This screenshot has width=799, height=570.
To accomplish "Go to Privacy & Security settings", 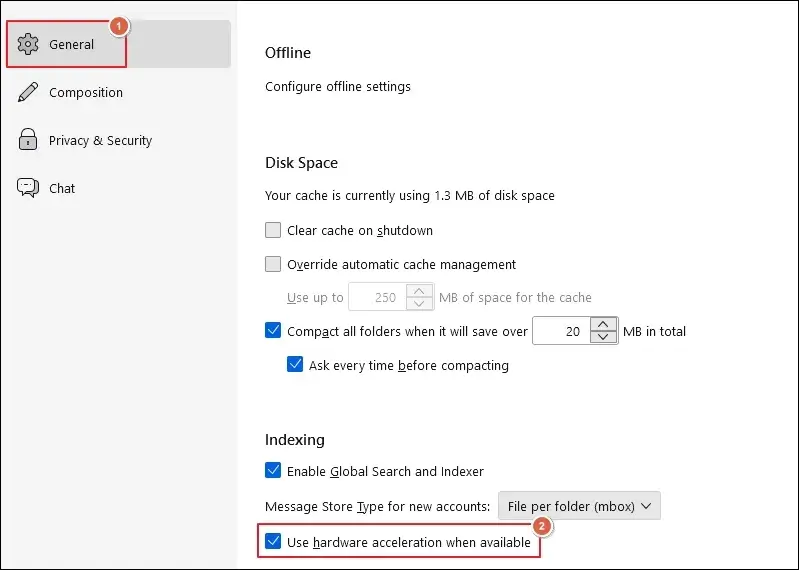I will (118, 140).
